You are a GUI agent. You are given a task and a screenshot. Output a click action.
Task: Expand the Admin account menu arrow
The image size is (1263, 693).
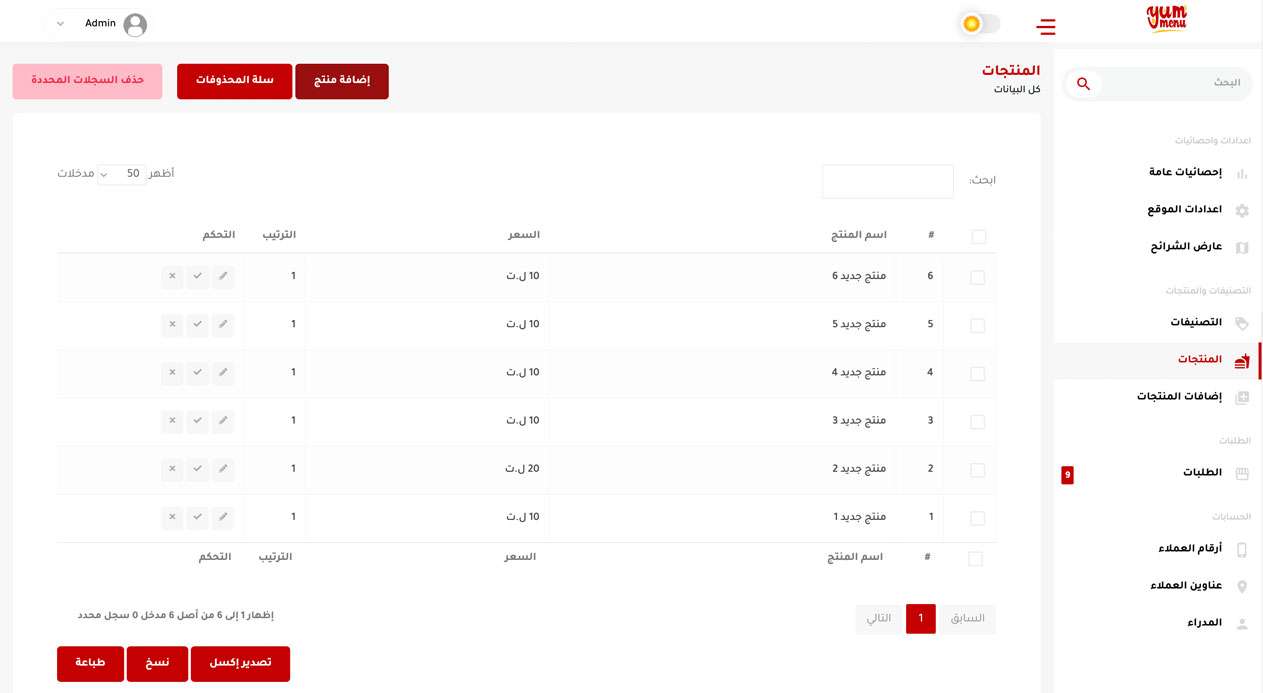pyautogui.click(x=61, y=24)
